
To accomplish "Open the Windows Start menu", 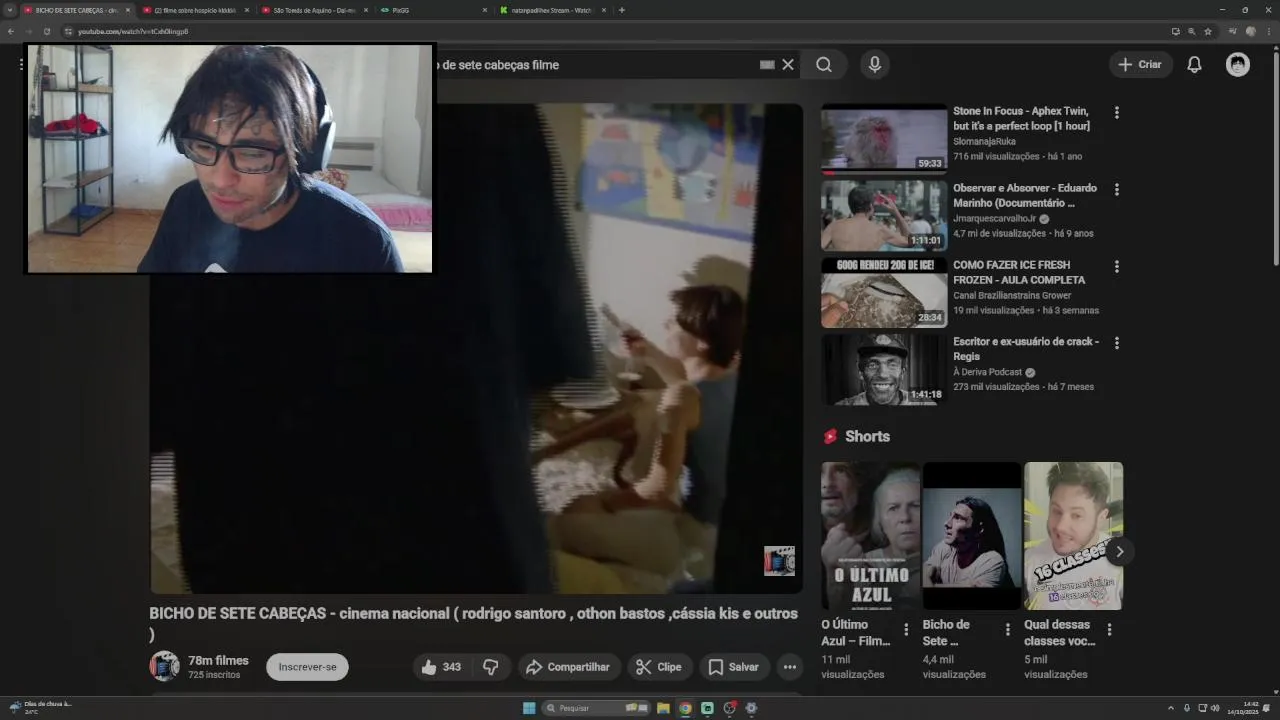I will 529,708.
